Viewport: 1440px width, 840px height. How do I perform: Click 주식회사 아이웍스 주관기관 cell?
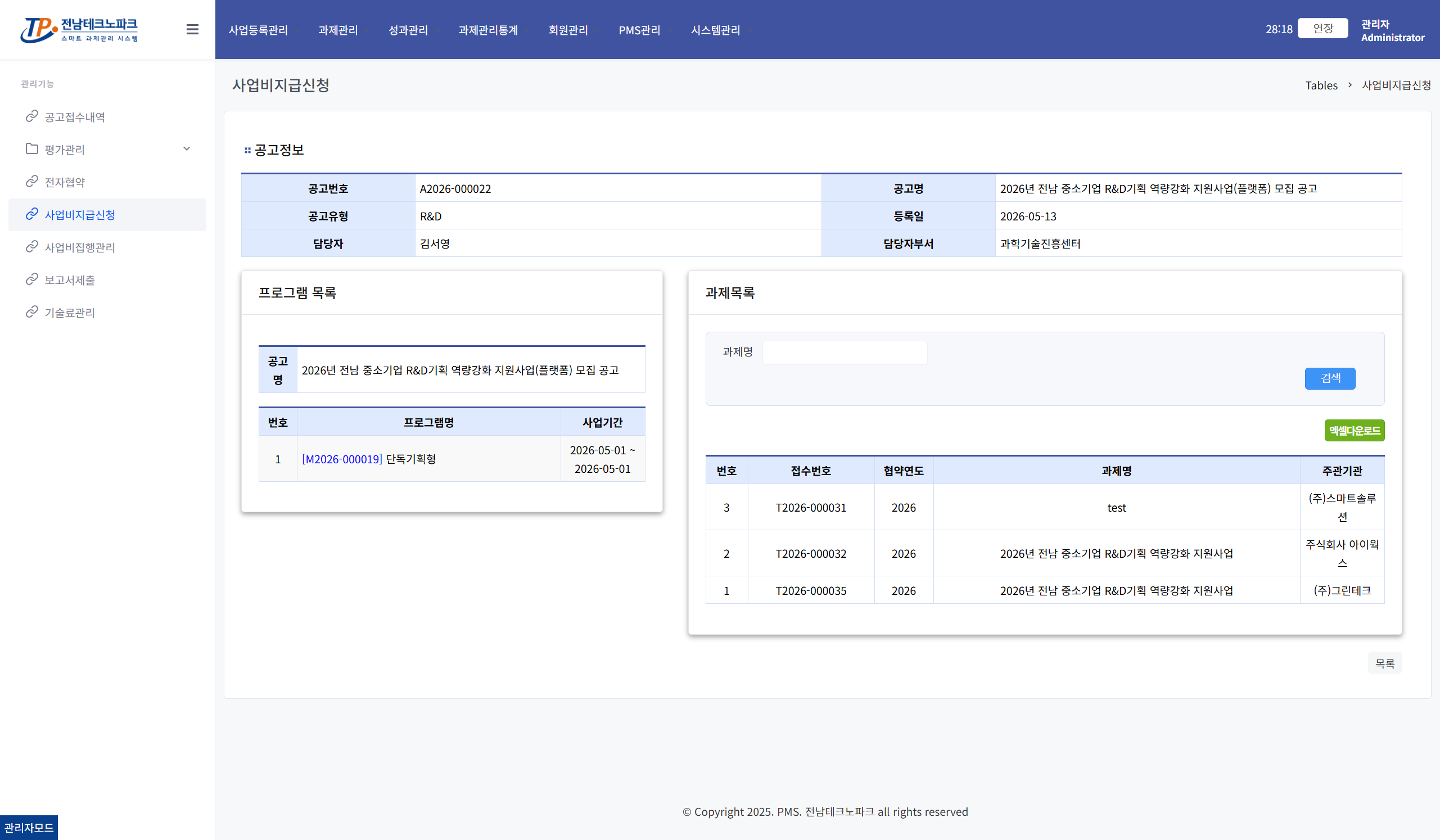[1342, 553]
